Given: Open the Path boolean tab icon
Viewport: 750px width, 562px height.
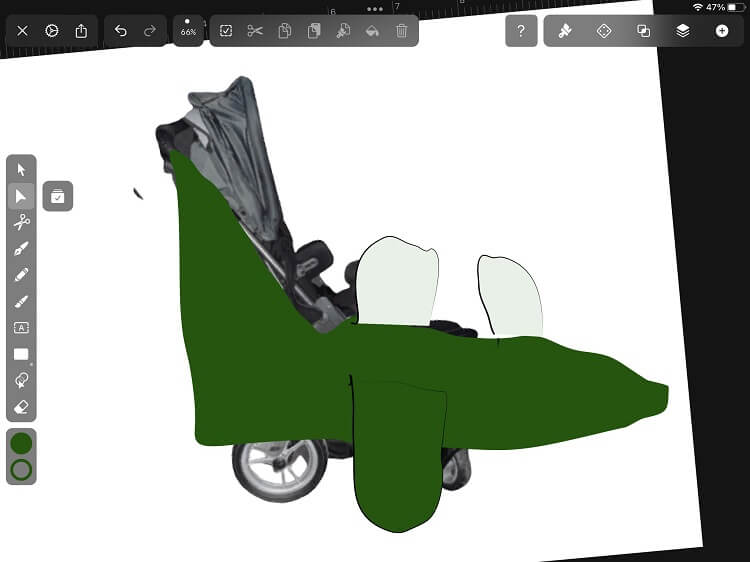Looking at the screenshot, I should [643, 31].
